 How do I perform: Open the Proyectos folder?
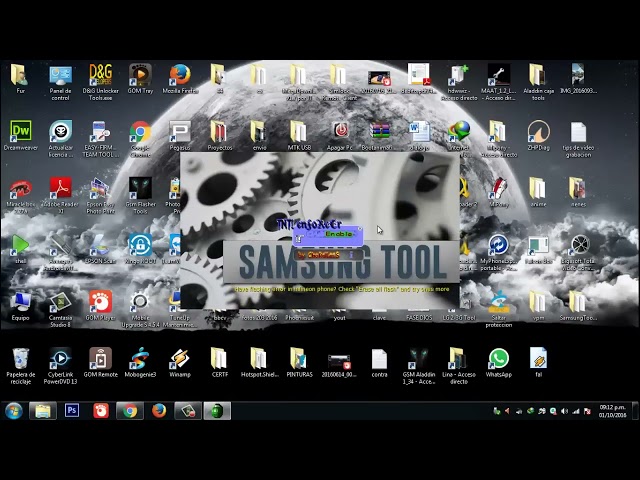click(x=220, y=136)
